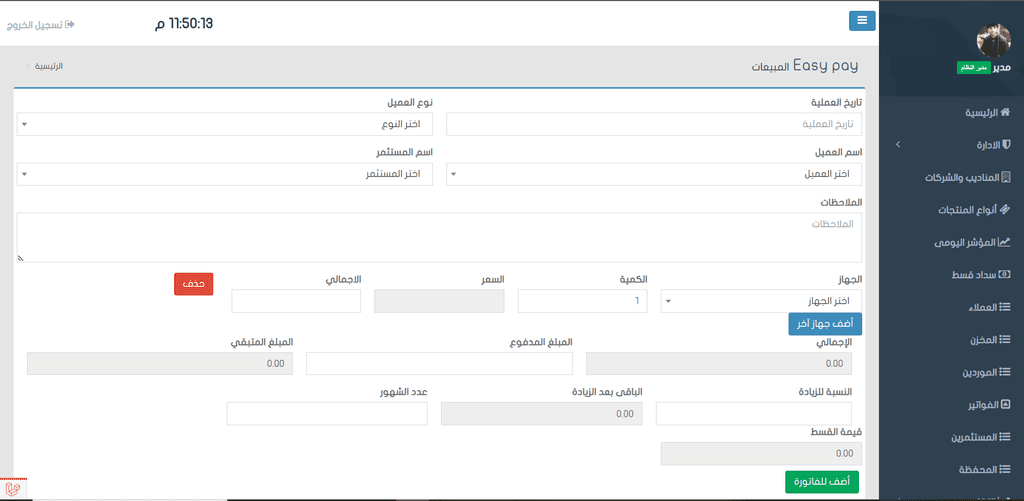Expand the الادارة menu chevron
Viewport: 1024px width, 501px height.
coord(898,144)
